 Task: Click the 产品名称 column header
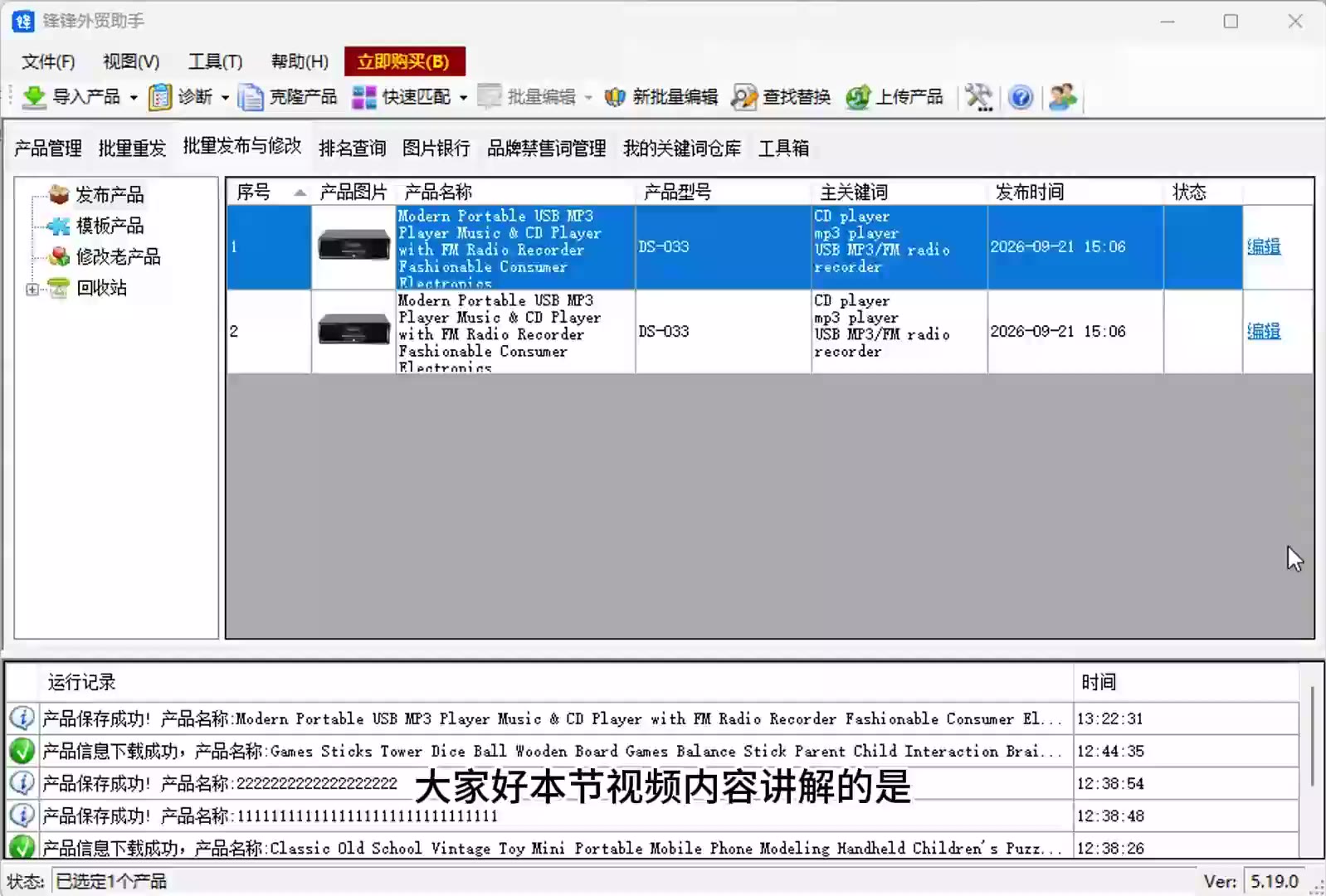[x=515, y=192]
